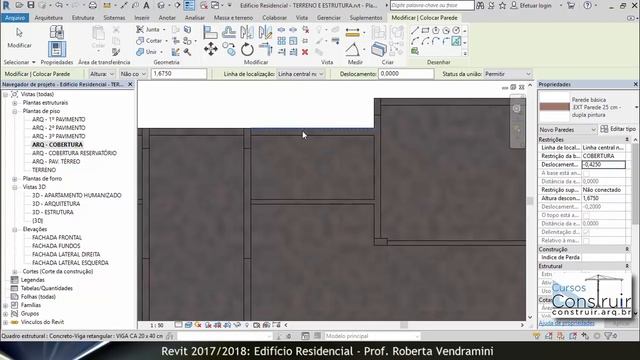
Task: Collapse the Elevações node
Action: point(15,229)
